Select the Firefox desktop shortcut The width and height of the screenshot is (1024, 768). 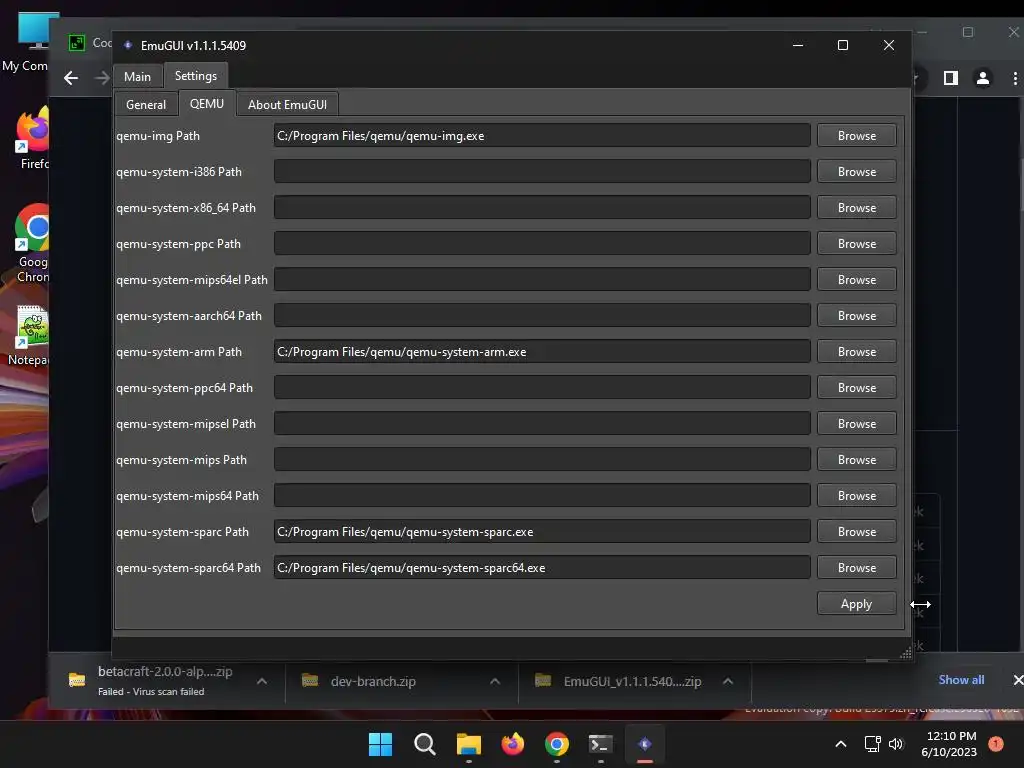point(33,138)
